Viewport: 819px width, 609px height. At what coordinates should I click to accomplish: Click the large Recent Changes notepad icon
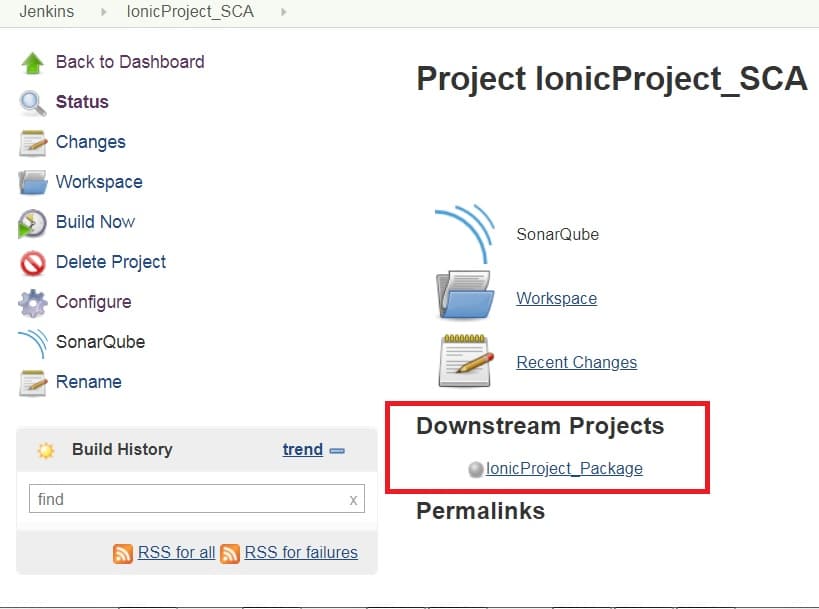[466, 361]
